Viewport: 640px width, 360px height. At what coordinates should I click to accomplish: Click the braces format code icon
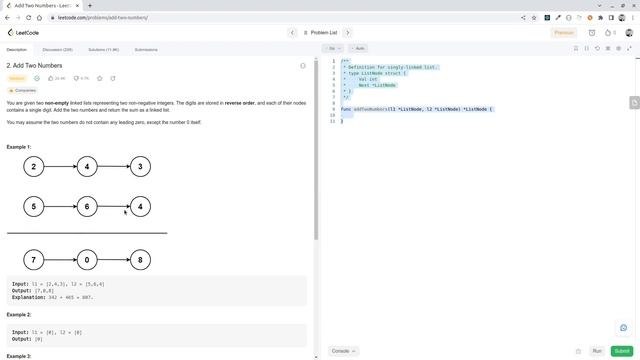pos(587,49)
